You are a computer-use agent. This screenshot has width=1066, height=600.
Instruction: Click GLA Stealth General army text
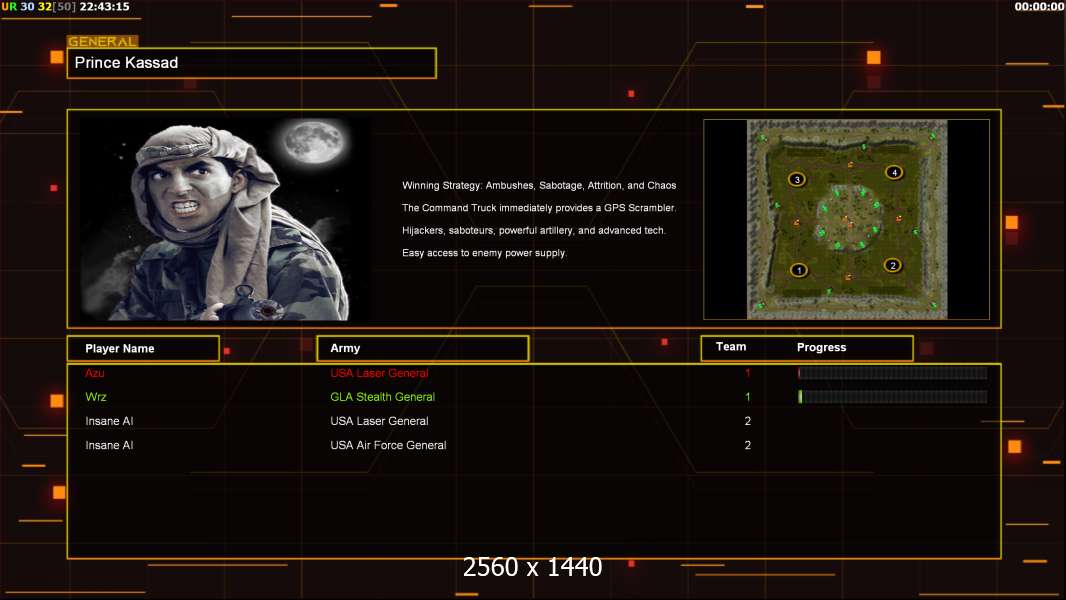click(x=382, y=397)
